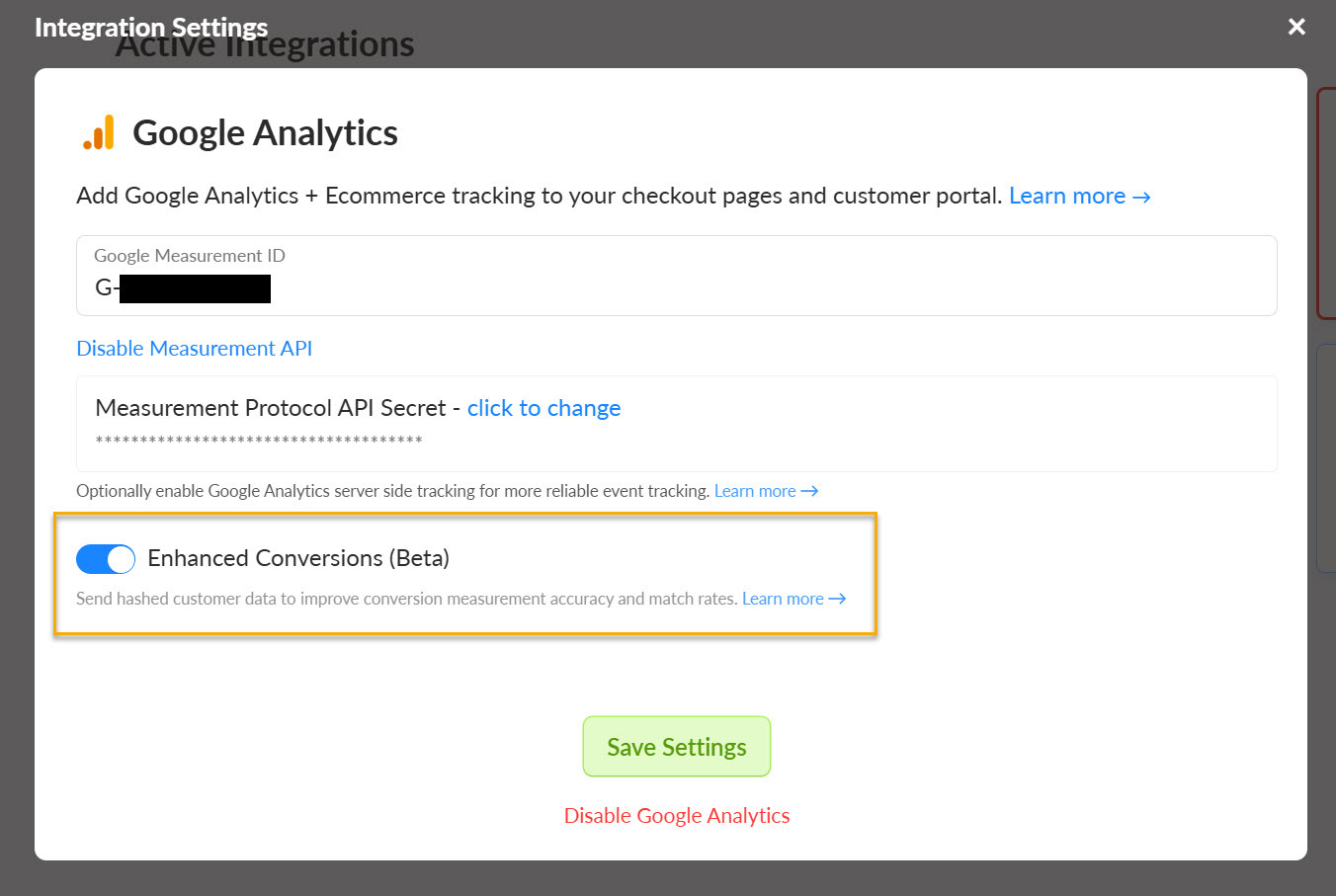Open Learn more about hashed customer data

[783, 599]
